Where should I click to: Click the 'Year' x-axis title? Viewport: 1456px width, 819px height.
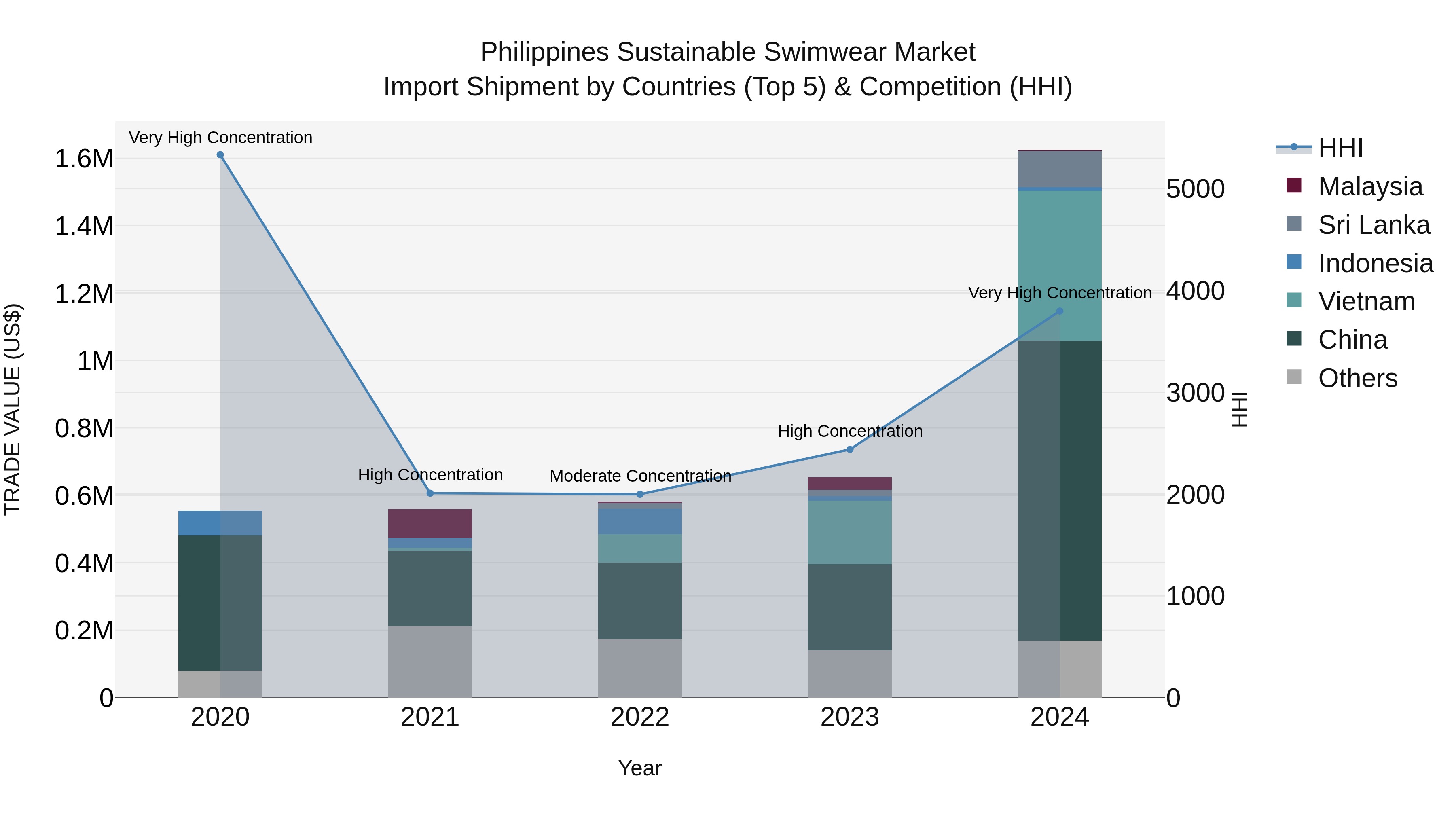click(x=640, y=768)
